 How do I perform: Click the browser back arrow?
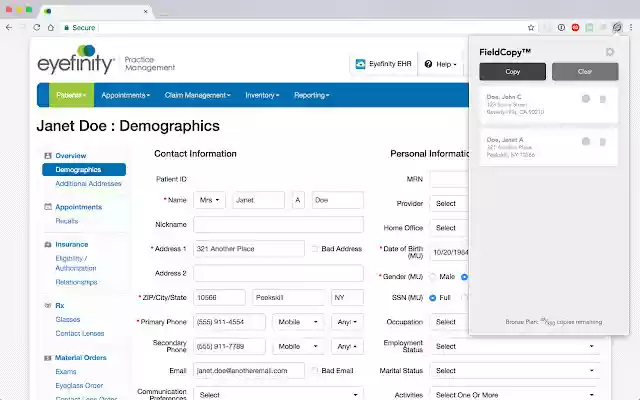[9, 27]
